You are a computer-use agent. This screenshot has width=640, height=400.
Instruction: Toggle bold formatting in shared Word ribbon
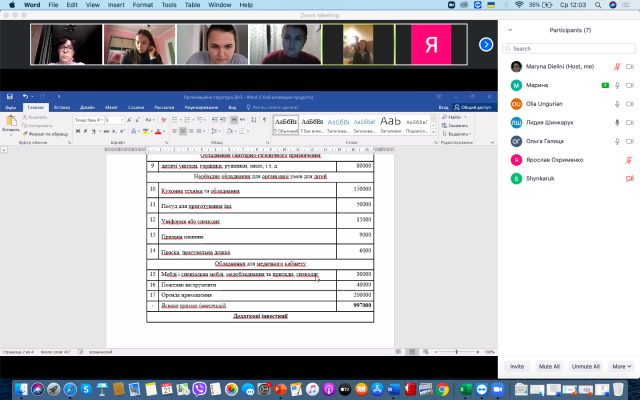click(x=78, y=131)
